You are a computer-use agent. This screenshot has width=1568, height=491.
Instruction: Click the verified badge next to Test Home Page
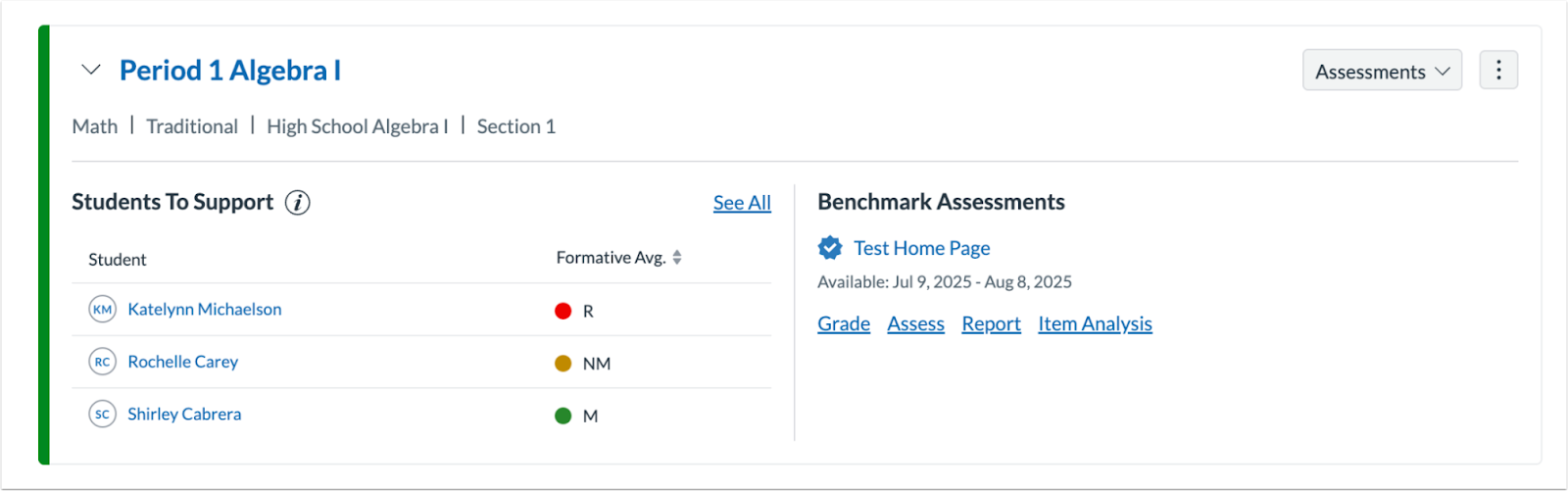[830, 248]
